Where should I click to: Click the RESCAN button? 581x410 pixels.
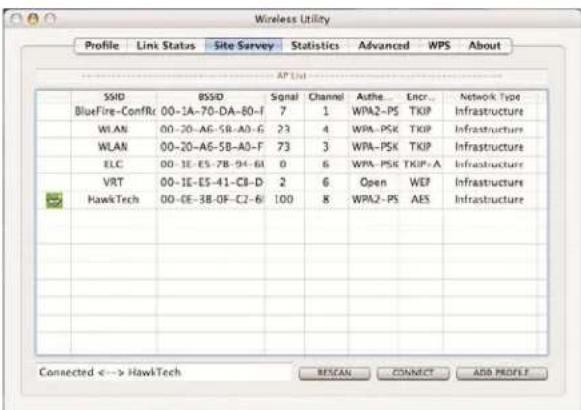pos(334,373)
